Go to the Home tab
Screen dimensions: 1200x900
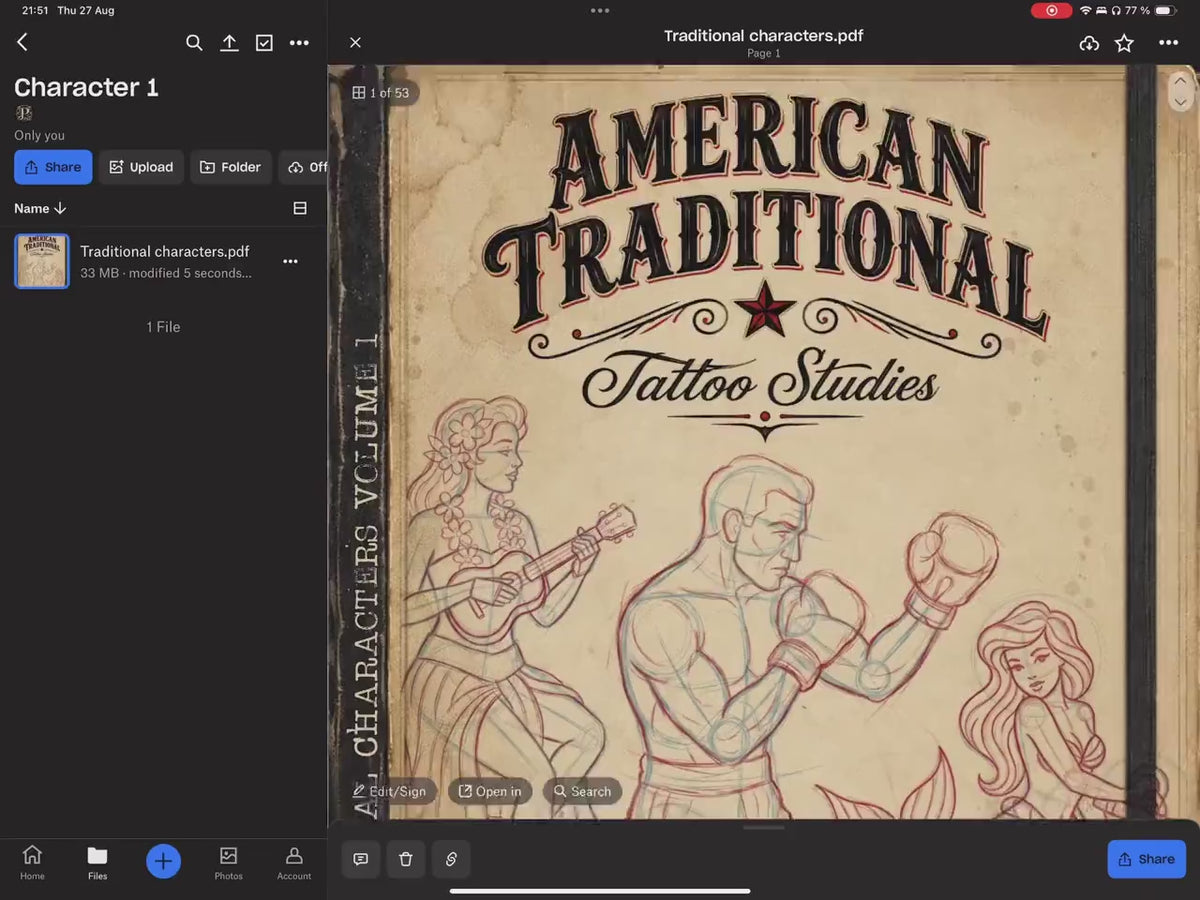click(32, 862)
